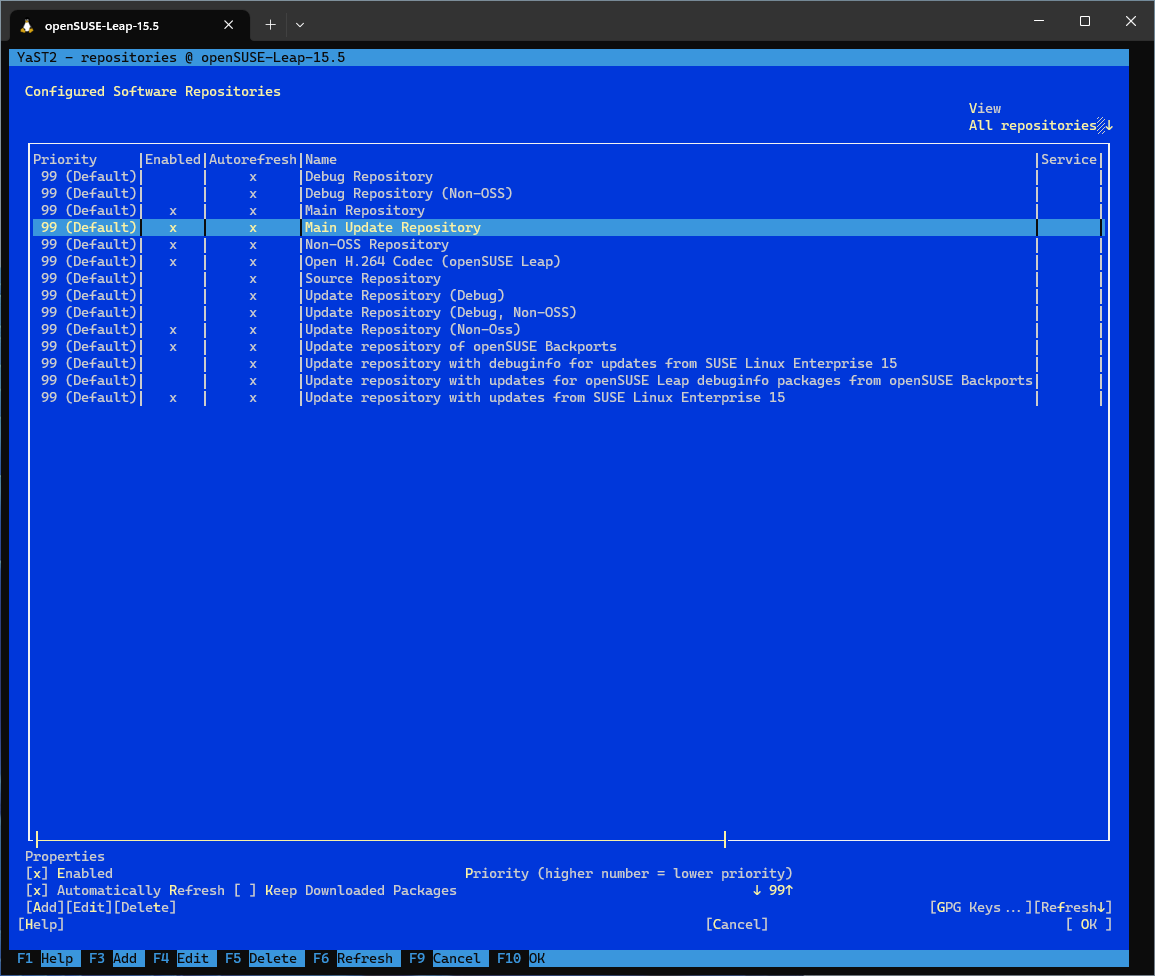Image resolution: width=1155 pixels, height=976 pixels.
Task: Adjust the Priority 99 spin field
Action: tap(773, 891)
